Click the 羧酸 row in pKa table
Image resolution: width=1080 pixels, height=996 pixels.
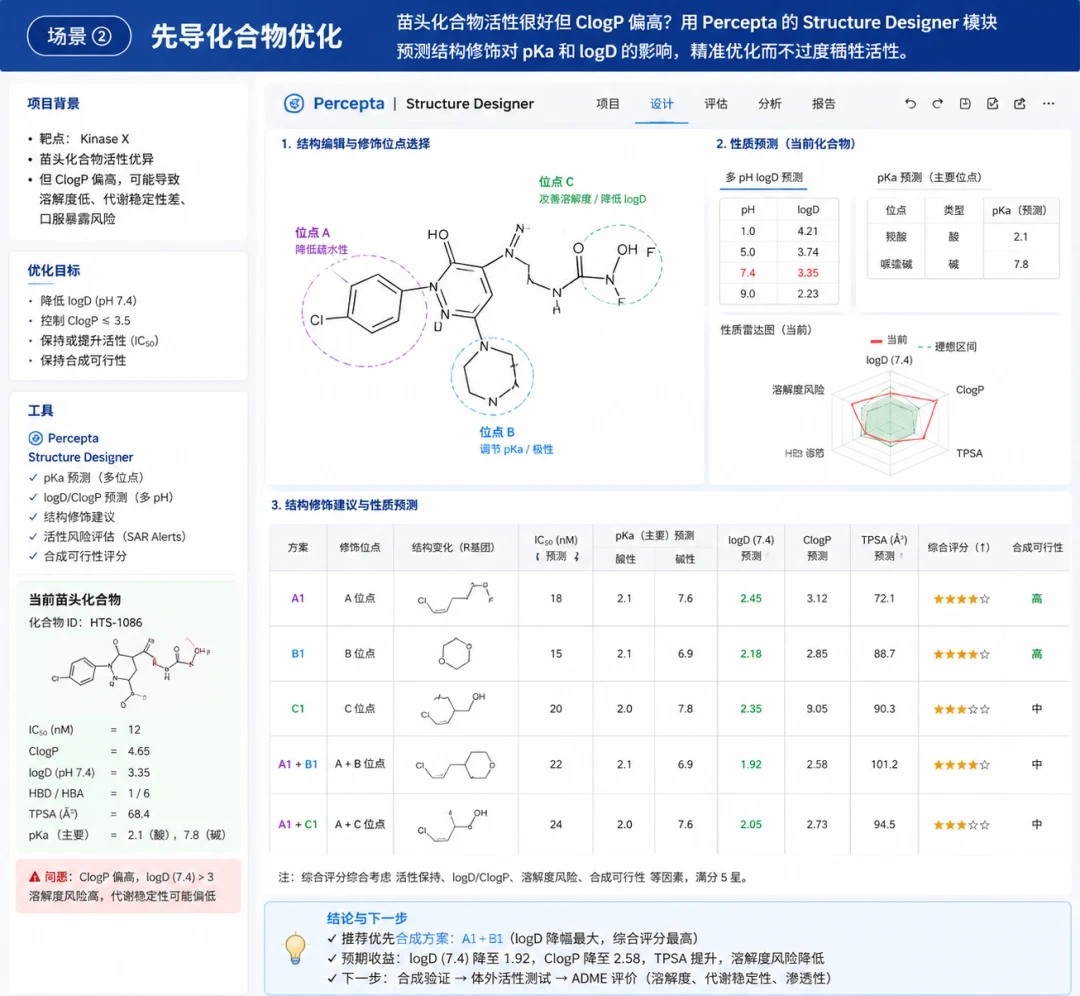coord(963,236)
